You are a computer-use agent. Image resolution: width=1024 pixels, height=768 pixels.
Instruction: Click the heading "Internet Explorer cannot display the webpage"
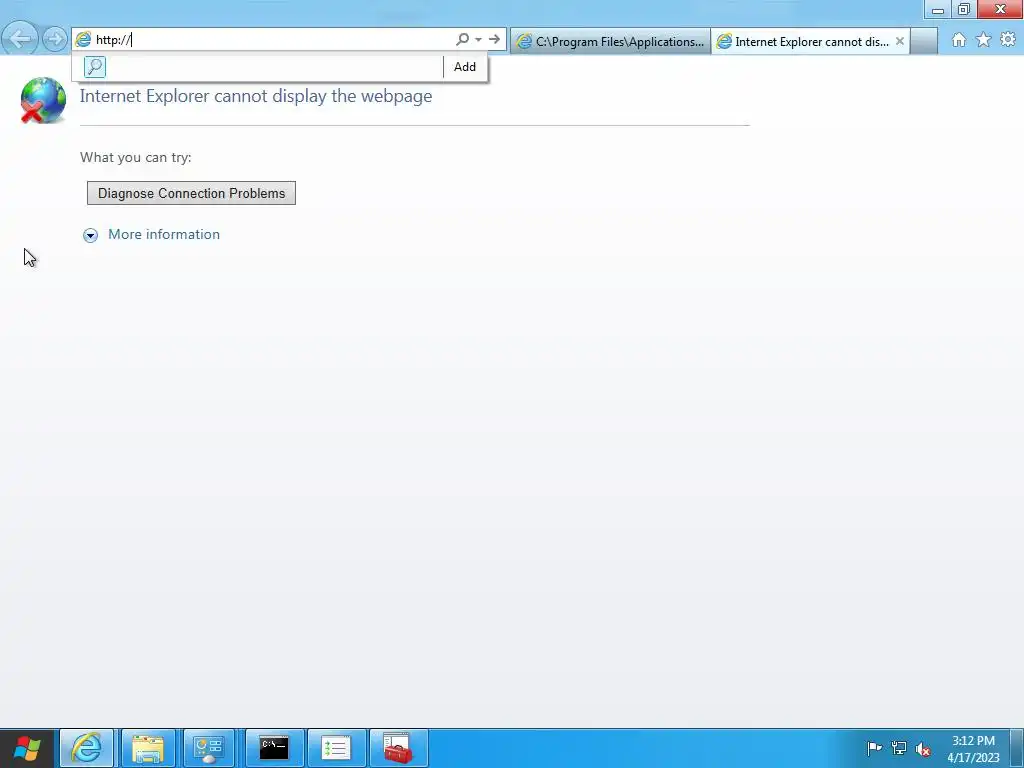(x=256, y=96)
